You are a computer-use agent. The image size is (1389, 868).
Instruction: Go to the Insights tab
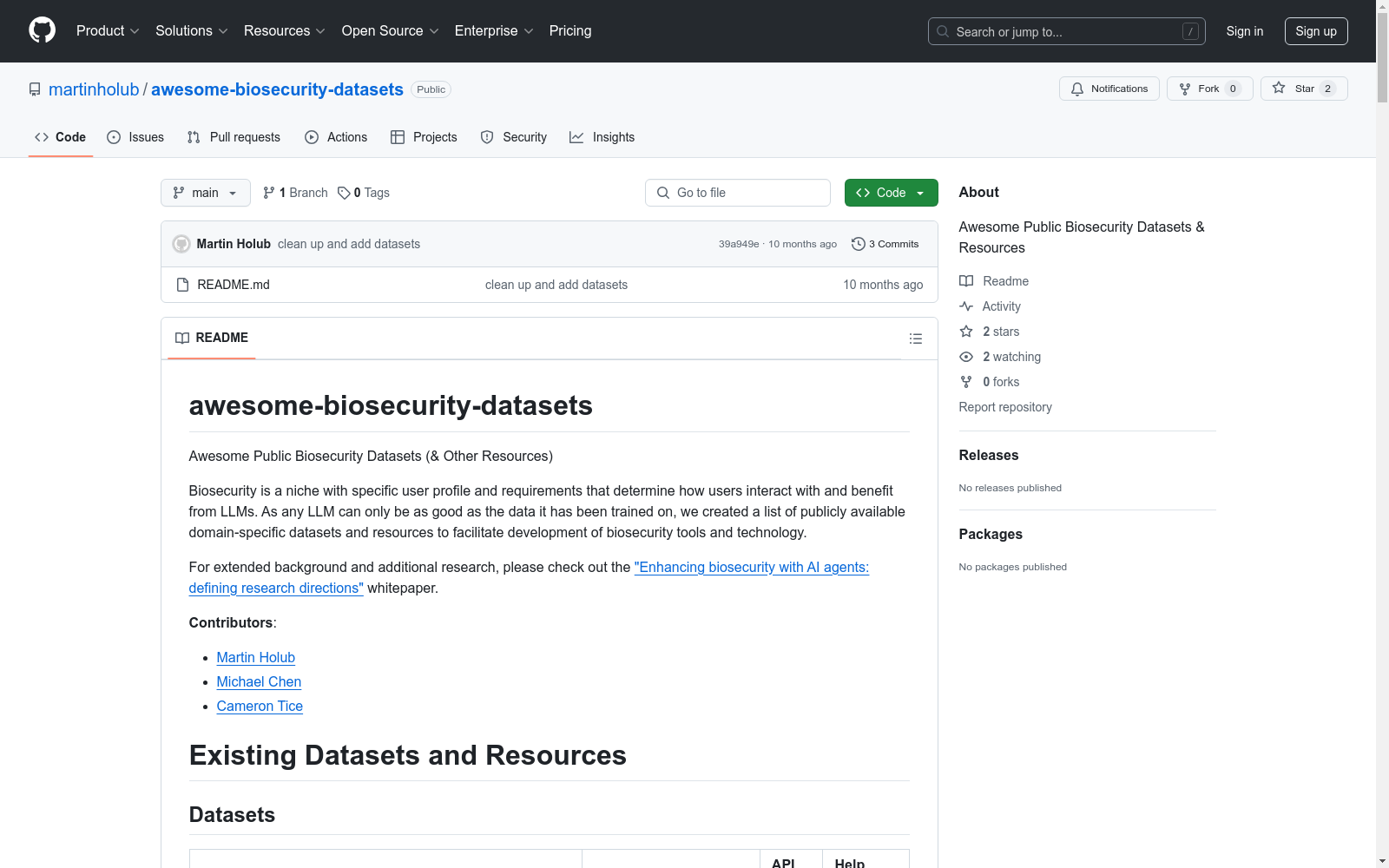(602, 137)
